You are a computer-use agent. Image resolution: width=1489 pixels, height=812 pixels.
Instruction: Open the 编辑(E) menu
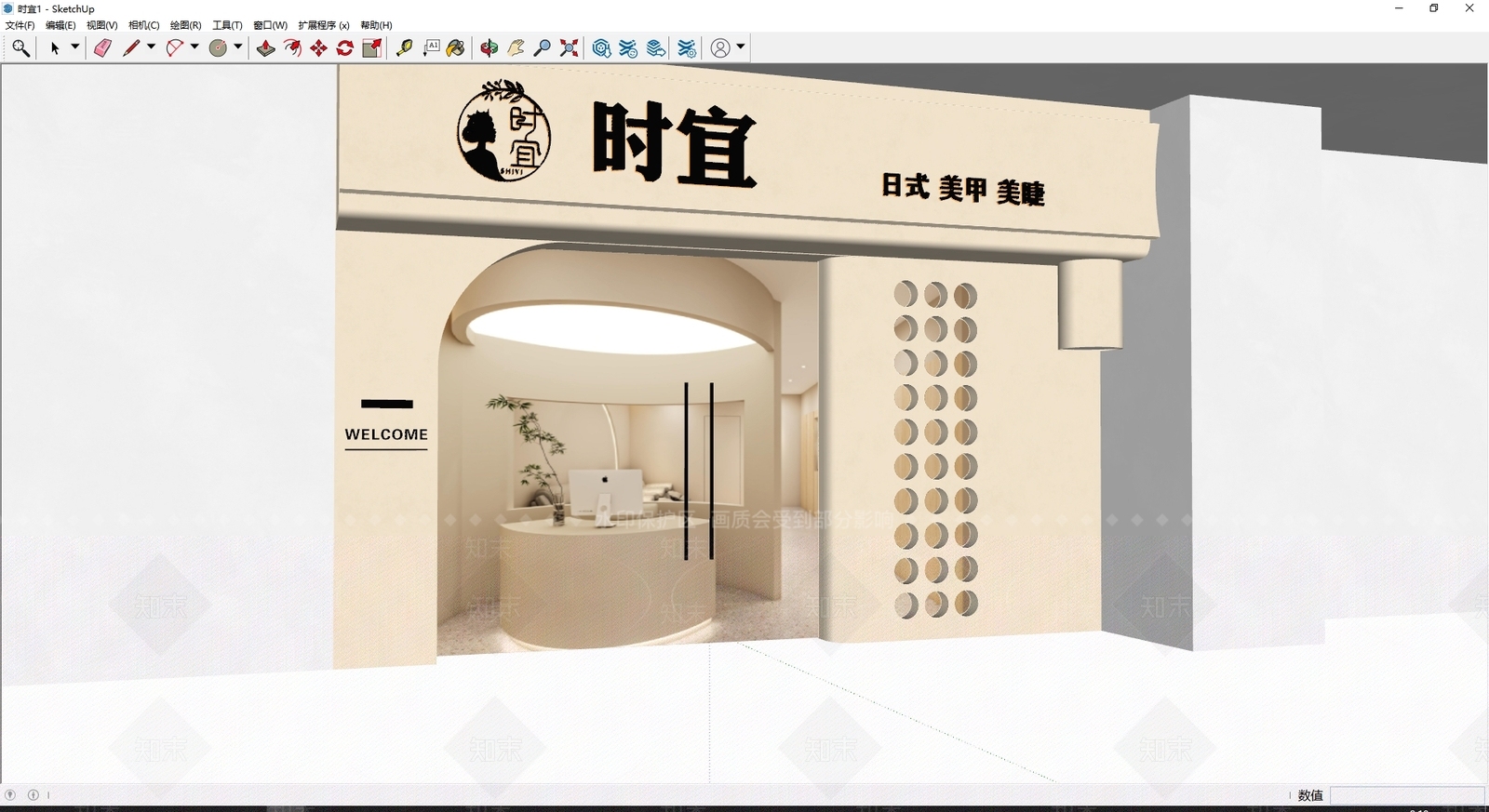60,25
